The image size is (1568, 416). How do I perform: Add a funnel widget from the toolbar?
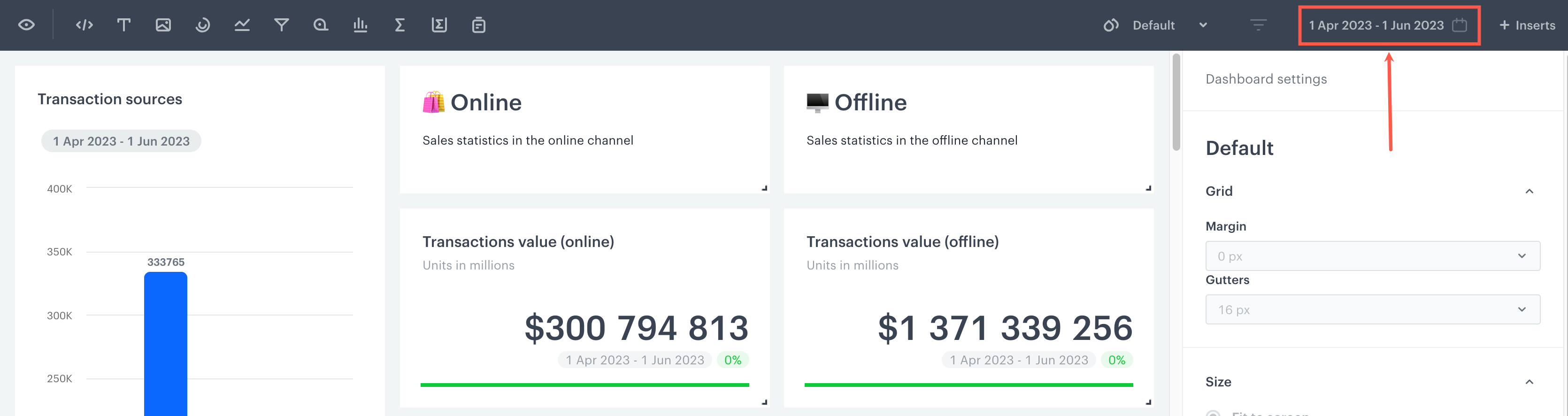(281, 25)
